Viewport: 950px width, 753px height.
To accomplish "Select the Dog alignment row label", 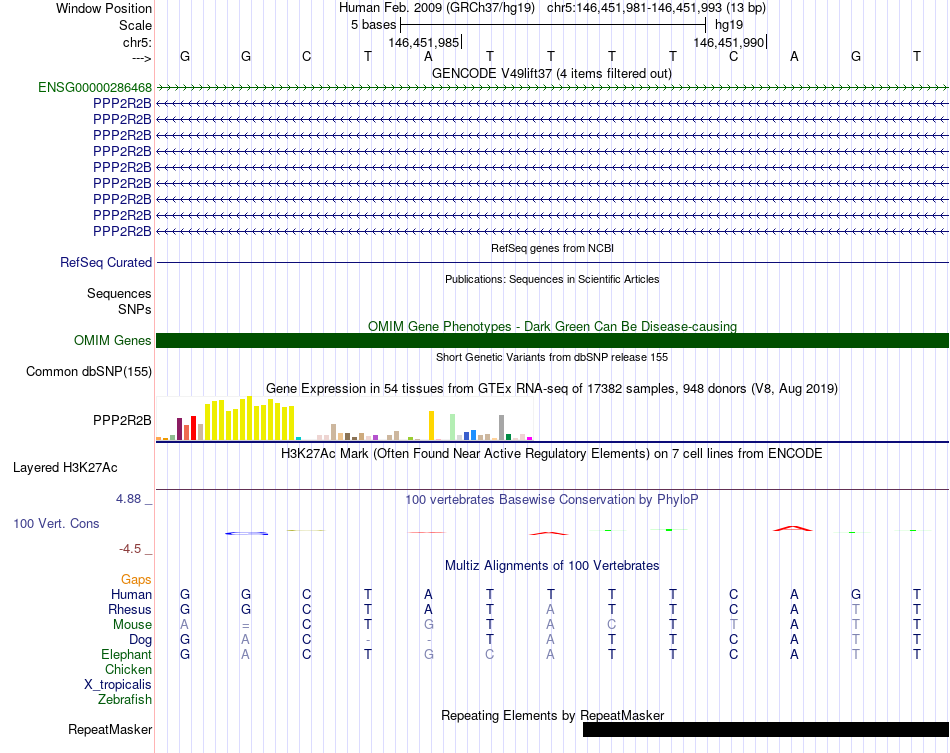I will click(140, 640).
